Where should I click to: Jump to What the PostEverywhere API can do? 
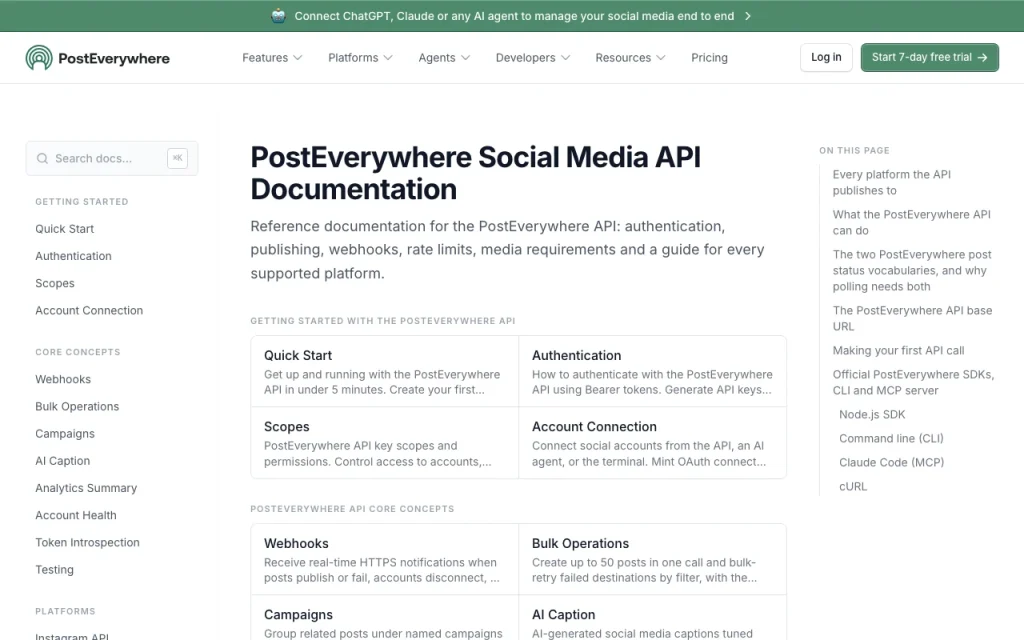(x=911, y=222)
